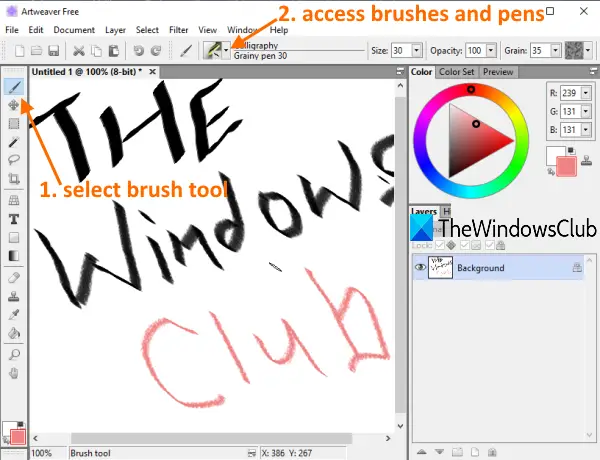
Task: Click the Background layer thumbnail
Action: tap(440, 268)
